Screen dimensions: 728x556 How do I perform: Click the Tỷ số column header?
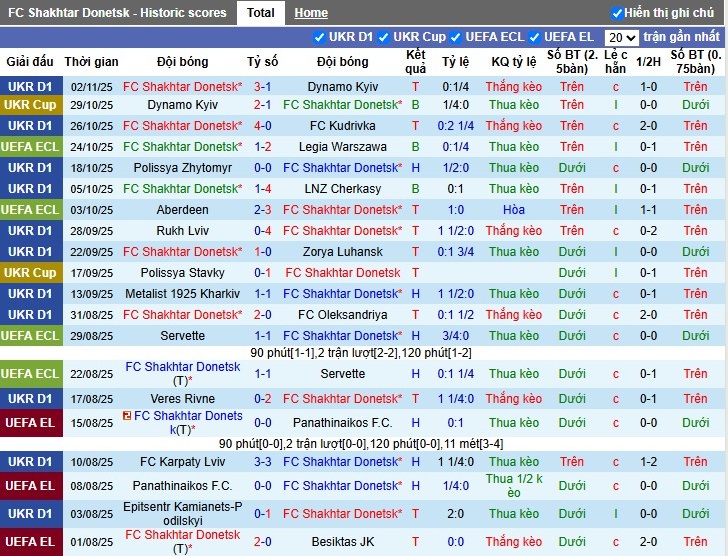[x=262, y=62]
